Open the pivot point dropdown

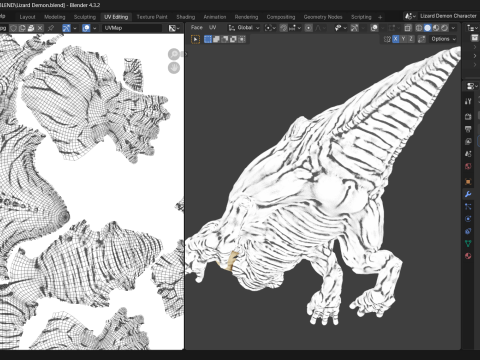click(270, 28)
